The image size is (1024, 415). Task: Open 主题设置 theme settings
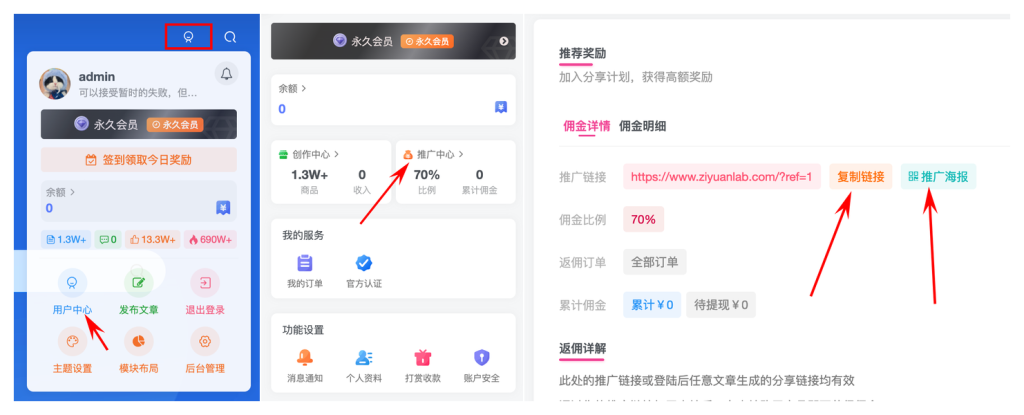tap(72, 351)
